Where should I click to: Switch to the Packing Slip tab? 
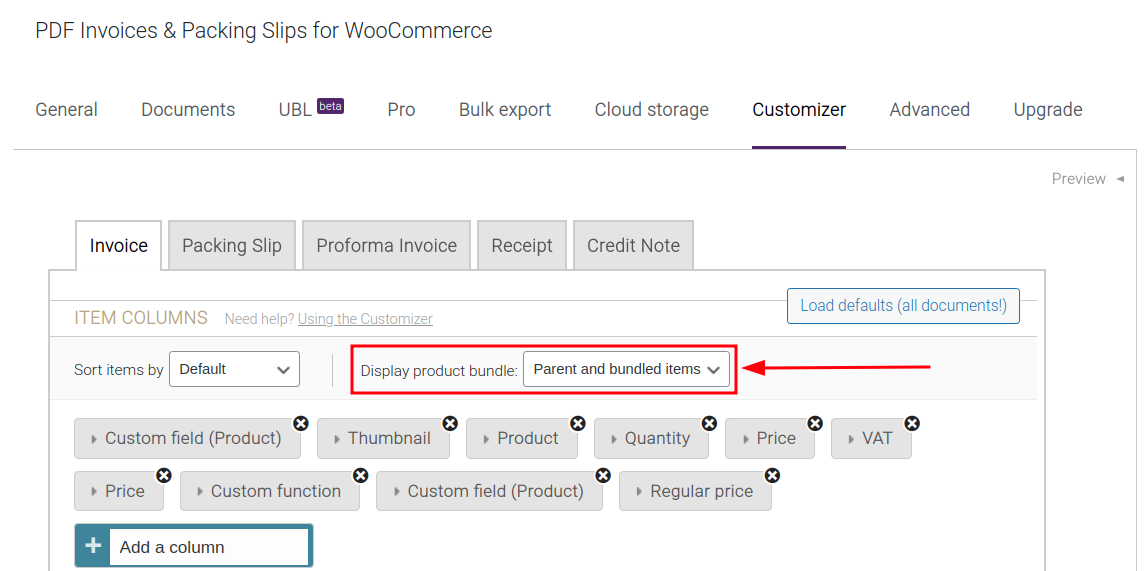[232, 246]
